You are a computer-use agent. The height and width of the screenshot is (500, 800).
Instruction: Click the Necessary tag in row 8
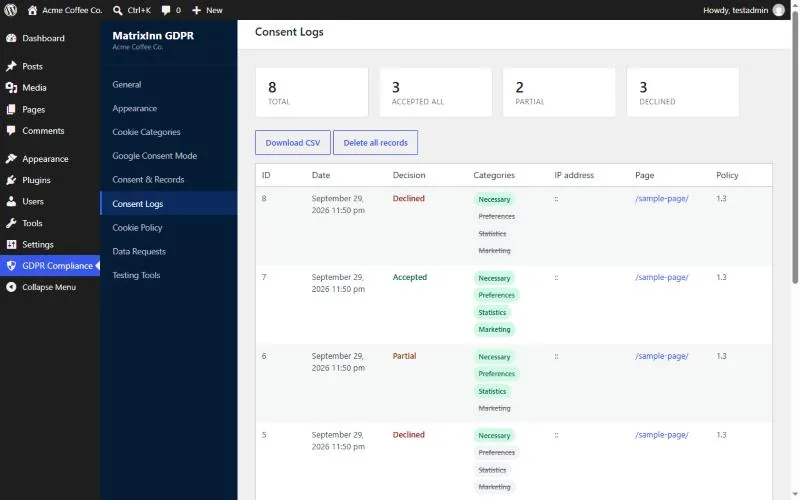click(x=494, y=199)
